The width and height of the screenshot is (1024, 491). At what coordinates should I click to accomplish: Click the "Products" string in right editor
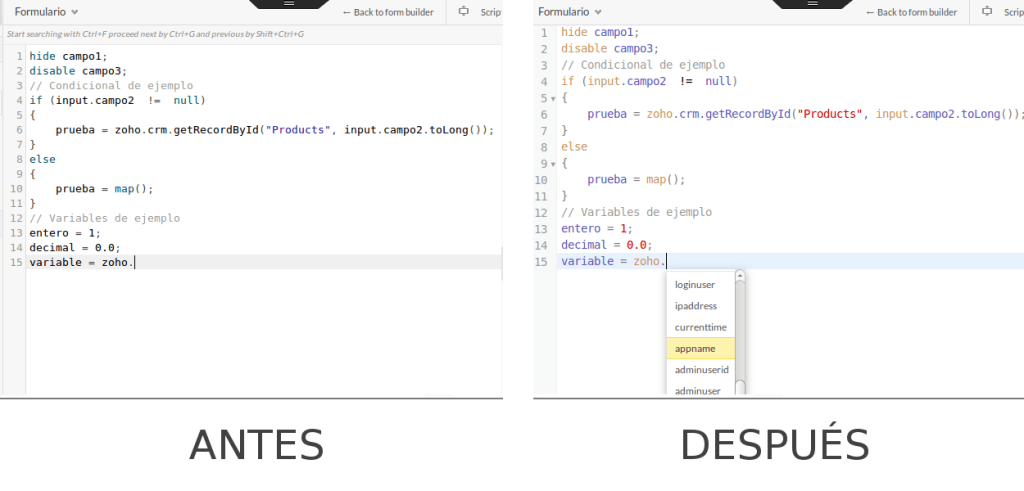(831, 115)
